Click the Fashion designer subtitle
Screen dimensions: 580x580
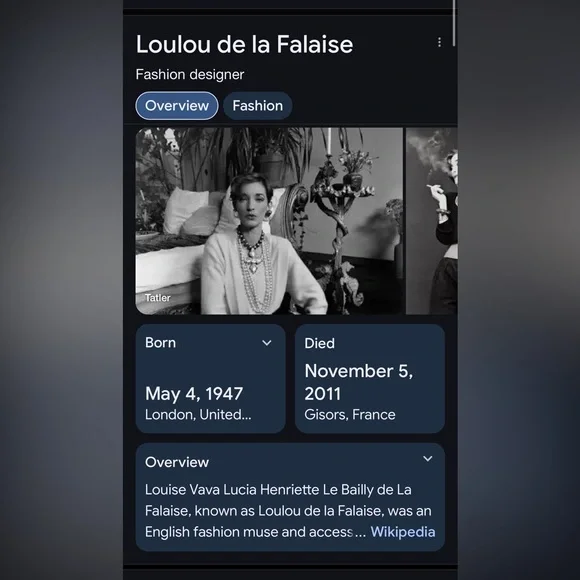(190, 75)
